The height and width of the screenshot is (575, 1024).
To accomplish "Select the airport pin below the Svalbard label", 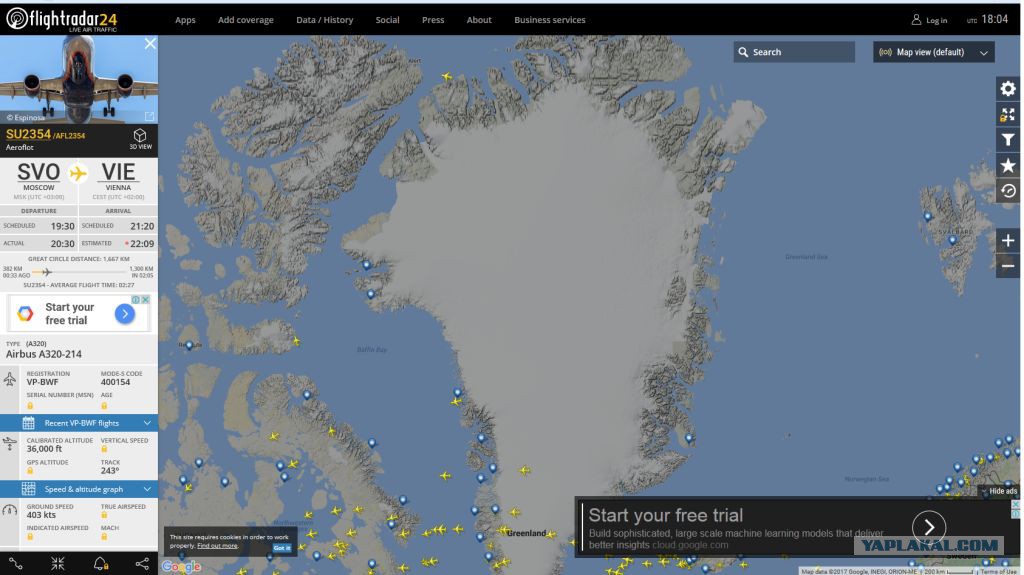I will click(953, 240).
